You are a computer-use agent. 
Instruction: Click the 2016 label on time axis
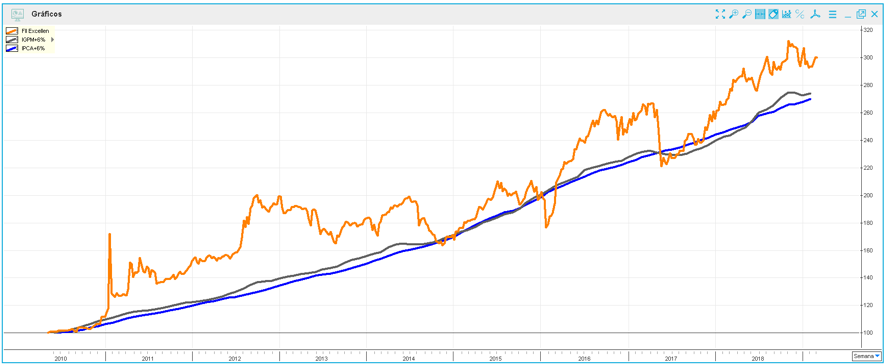pos(584,358)
